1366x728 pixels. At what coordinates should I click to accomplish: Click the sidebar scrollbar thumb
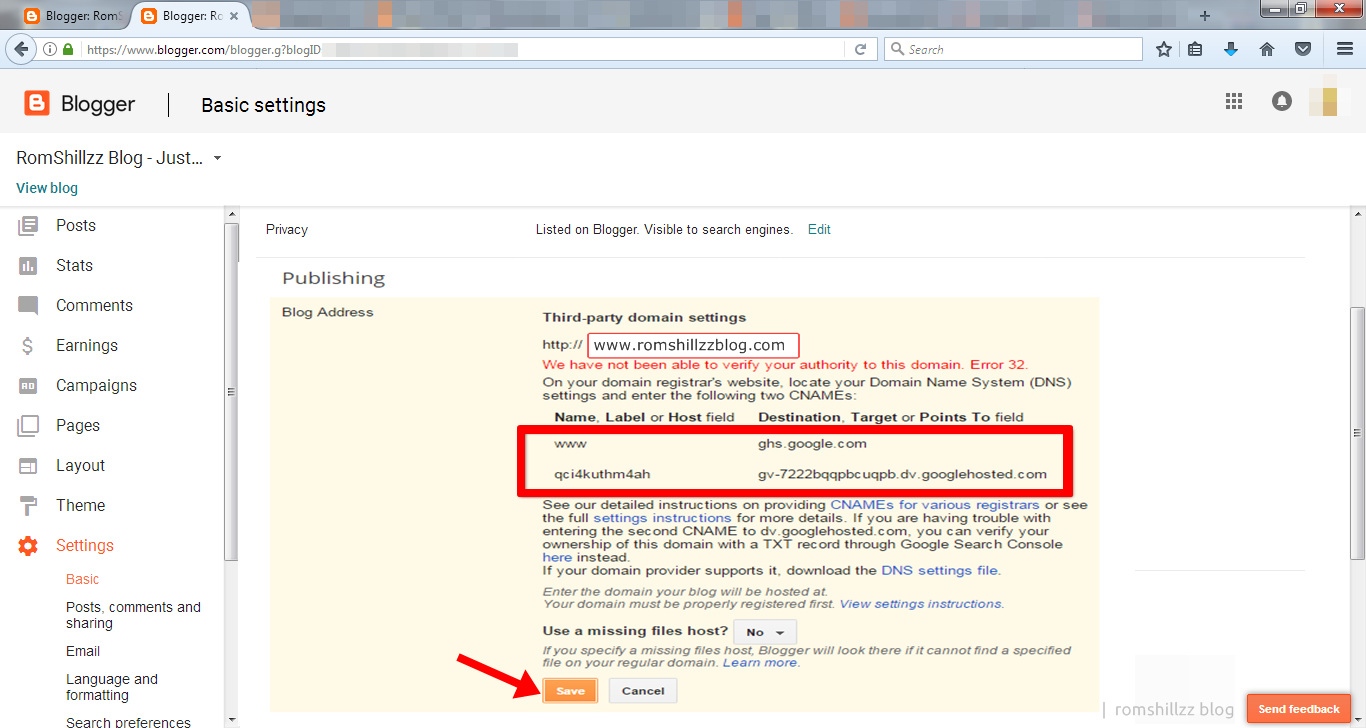[x=231, y=392]
